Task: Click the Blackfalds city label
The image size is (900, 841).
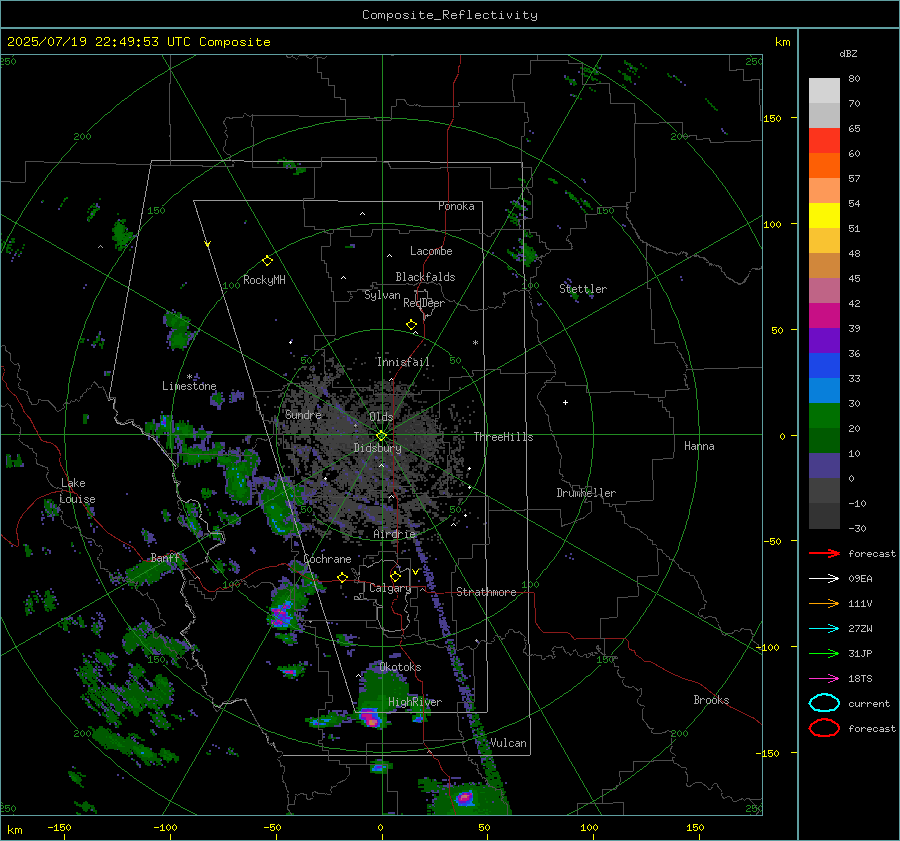Action: click(x=425, y=277)
